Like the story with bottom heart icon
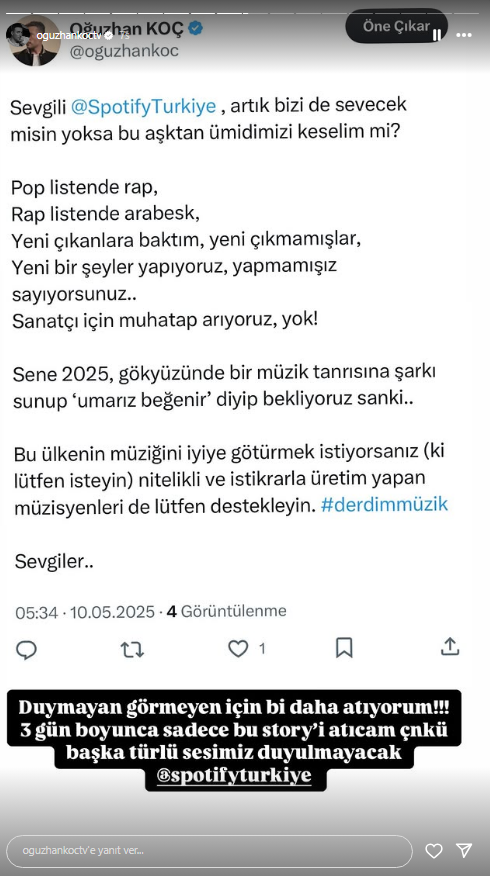 pyautogui.click(x=434, y=851)
